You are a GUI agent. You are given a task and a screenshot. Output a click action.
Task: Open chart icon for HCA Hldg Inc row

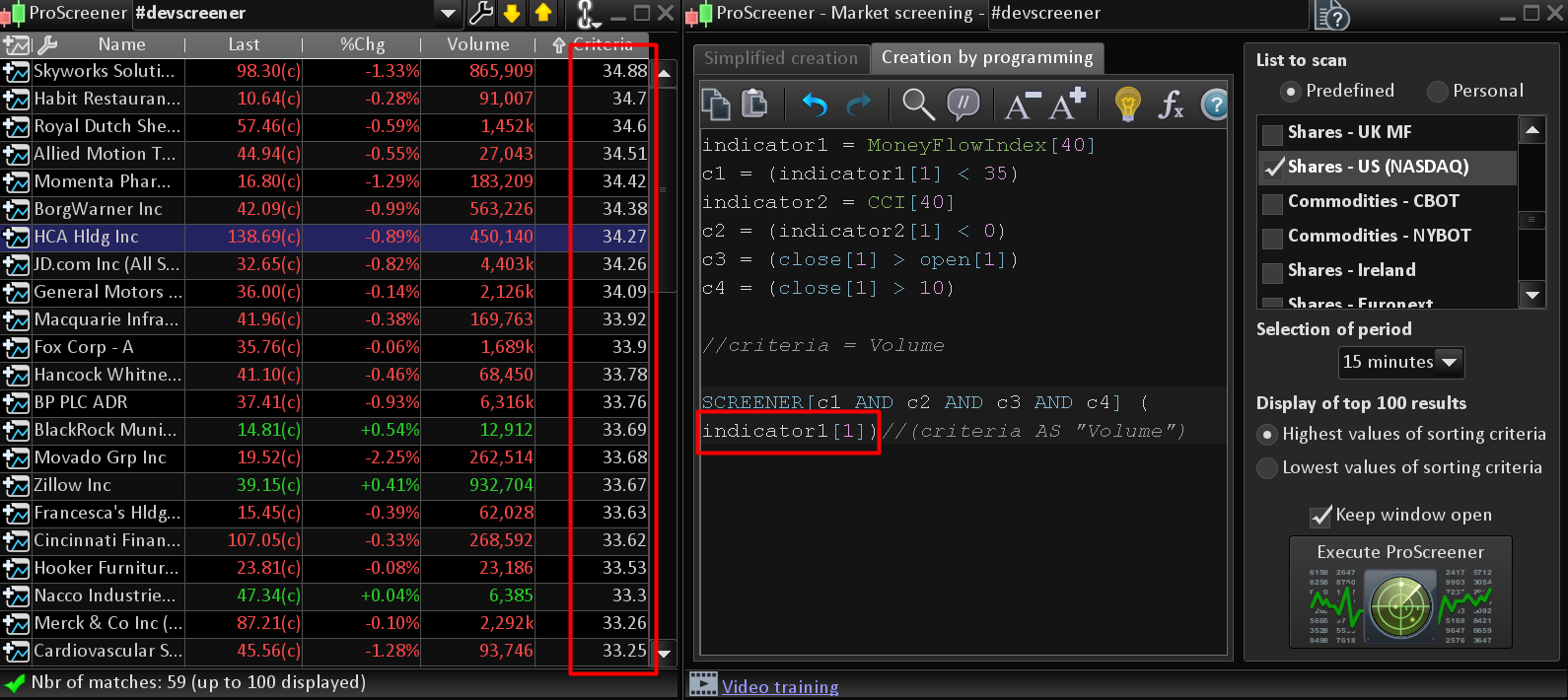[x=16, y=237]
